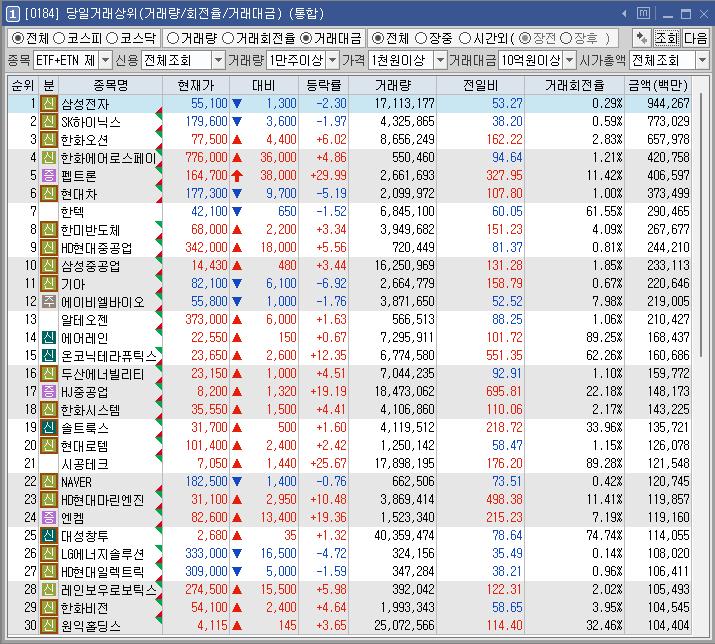Screen dimensions: 715x644
Task: Select the 한텍 stock name
Action: 72,212
